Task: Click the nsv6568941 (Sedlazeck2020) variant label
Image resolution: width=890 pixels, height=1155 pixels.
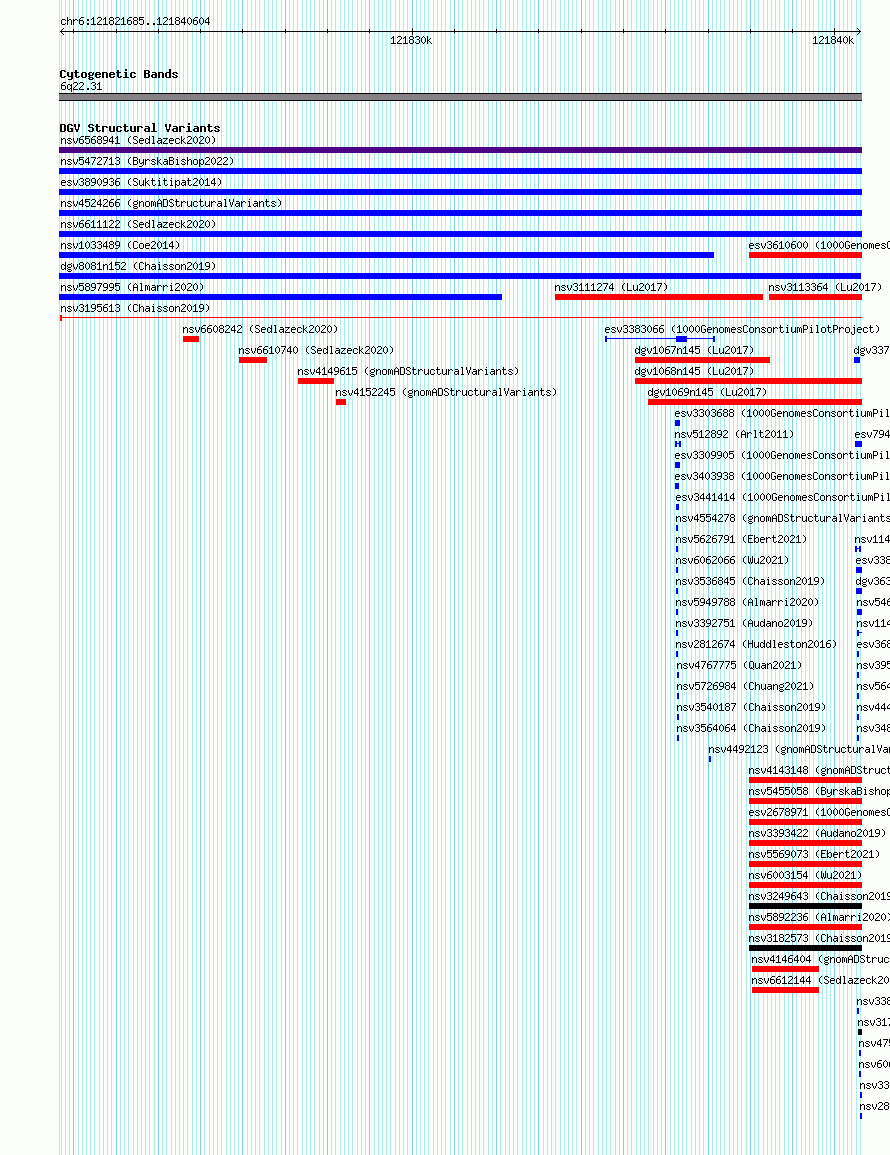Action: point(138,140)
